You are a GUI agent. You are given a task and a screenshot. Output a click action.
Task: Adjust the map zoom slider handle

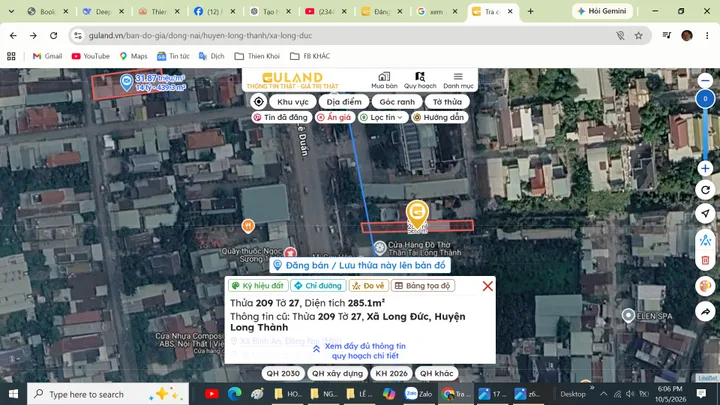tap(705, 99)
